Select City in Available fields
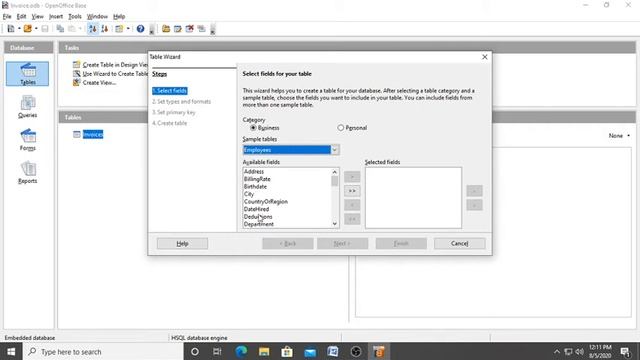This screenshot has height=360, width=640. tap(249, 194)
